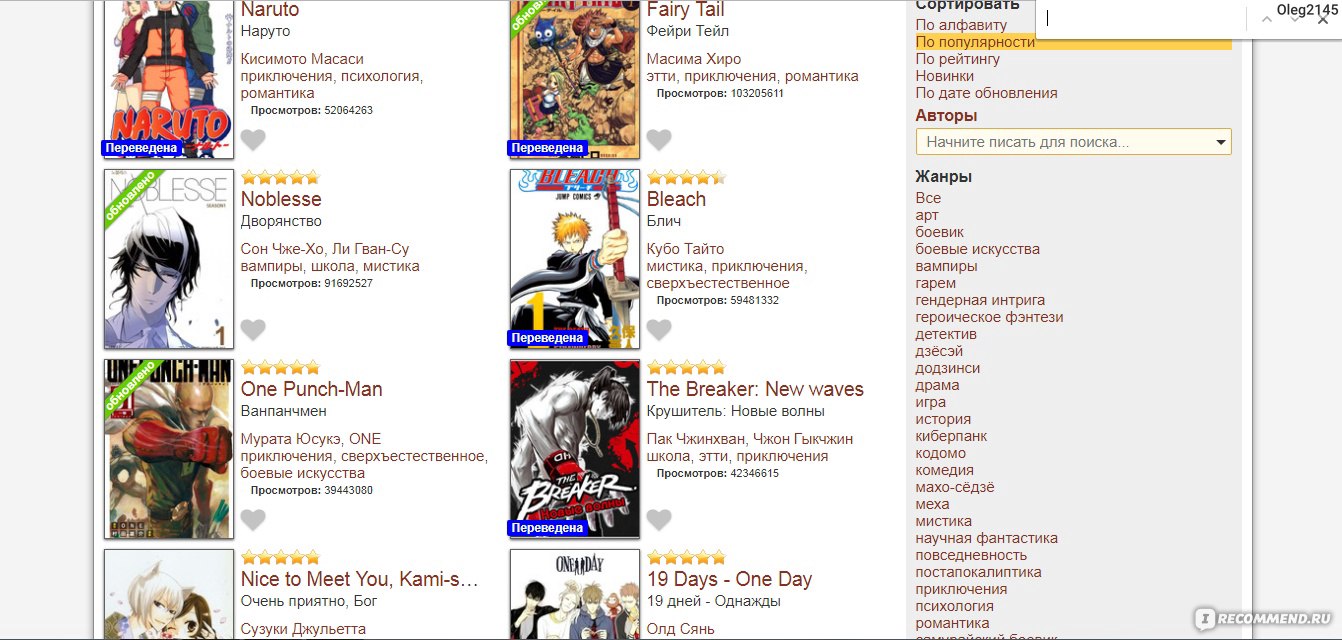Screen dimensions: 1342x640
Task: Filter by genre вампиры in sidebar
Action: (946, 266)
